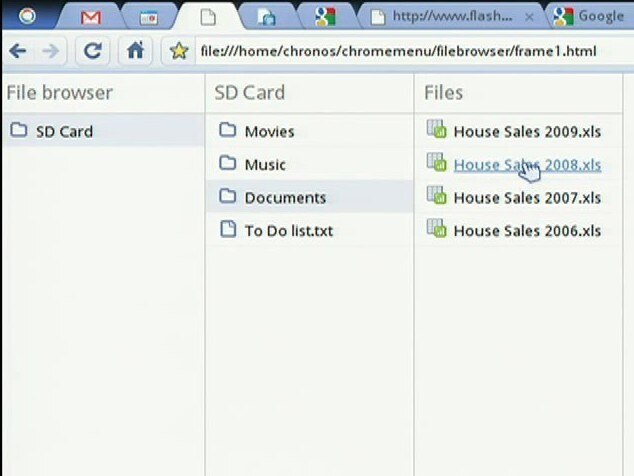Image resolution: width=634 pixels, height=476 pixels.
Task: Click the Movies folder icon
Action: (228, 130)
